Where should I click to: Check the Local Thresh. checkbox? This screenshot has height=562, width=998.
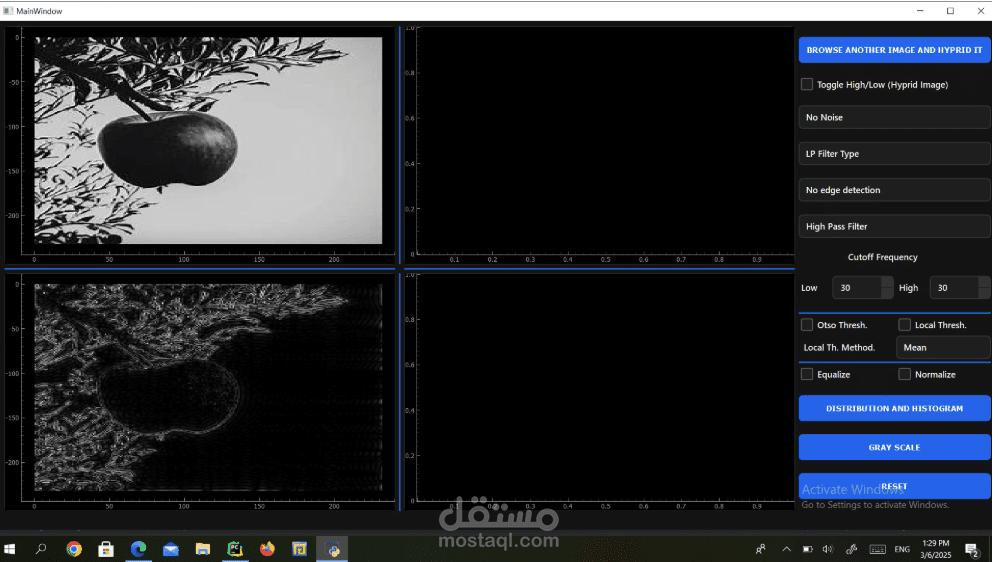click(x=904, y=325)
